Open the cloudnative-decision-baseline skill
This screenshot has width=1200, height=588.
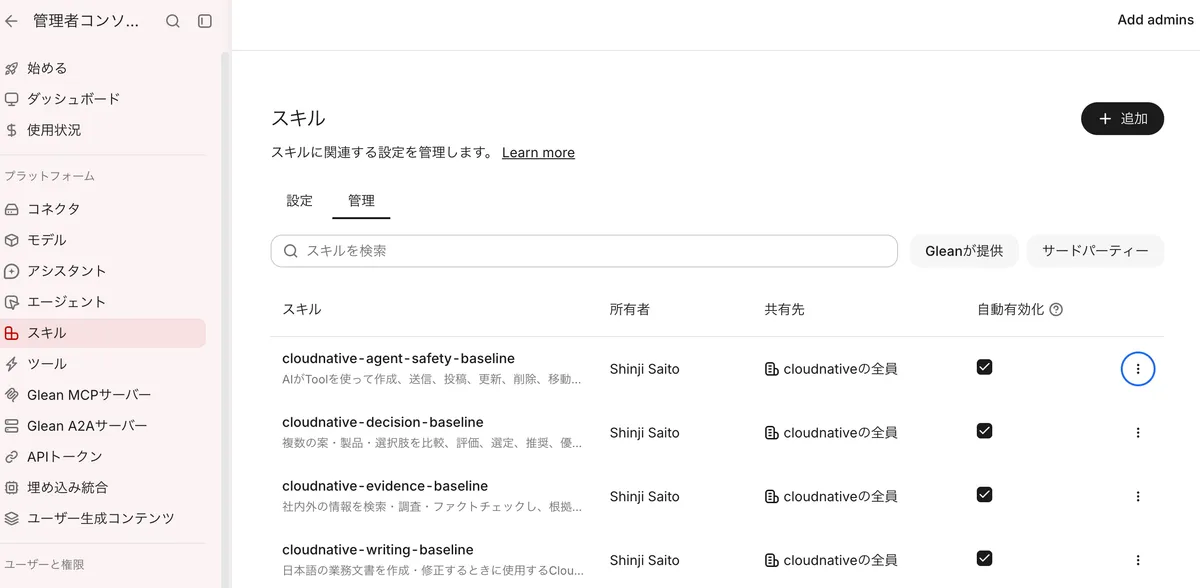(x=383, y=422)
